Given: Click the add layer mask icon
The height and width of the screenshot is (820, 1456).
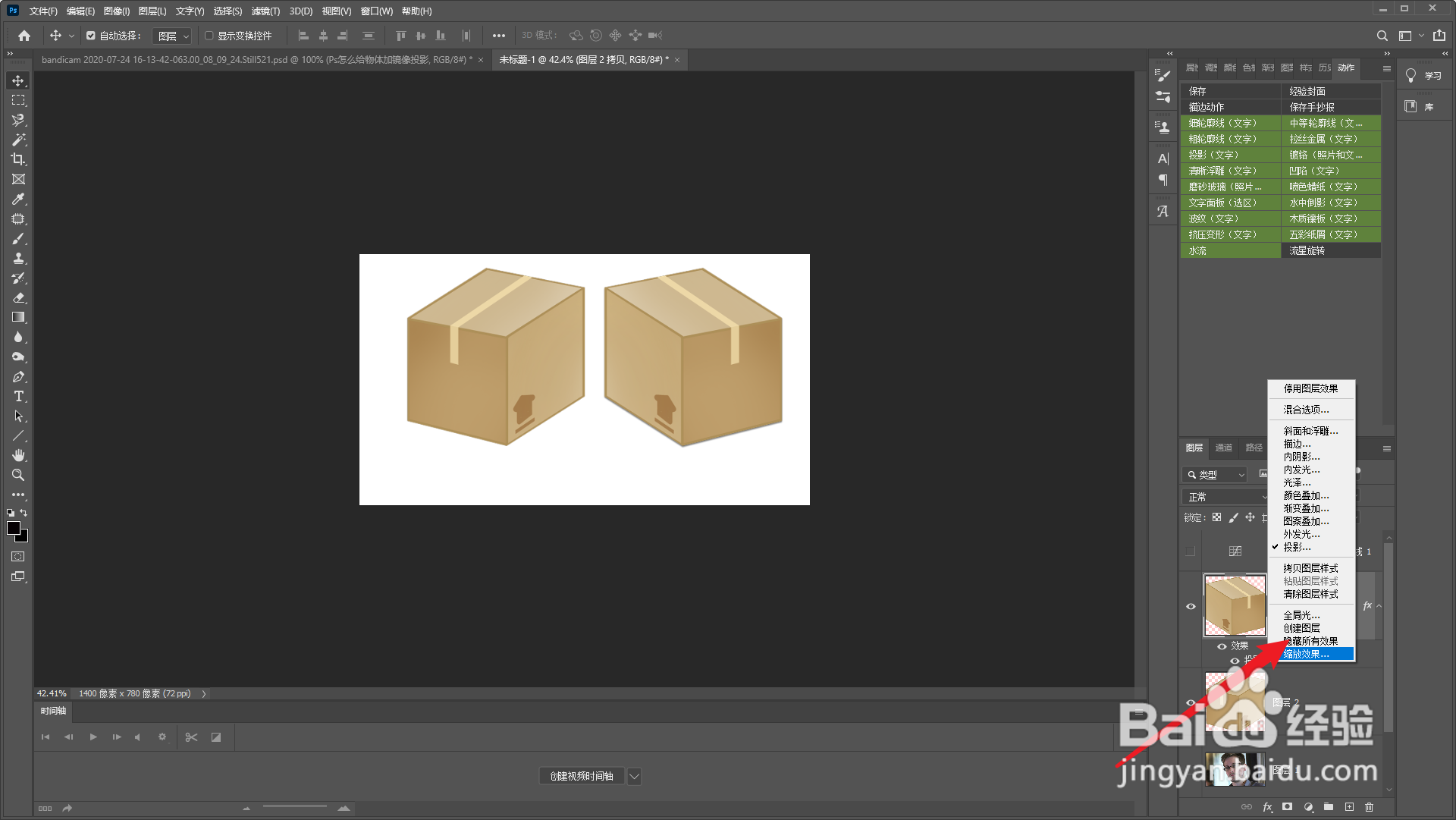Looking at the screenshot, I should click(1288, 807).
